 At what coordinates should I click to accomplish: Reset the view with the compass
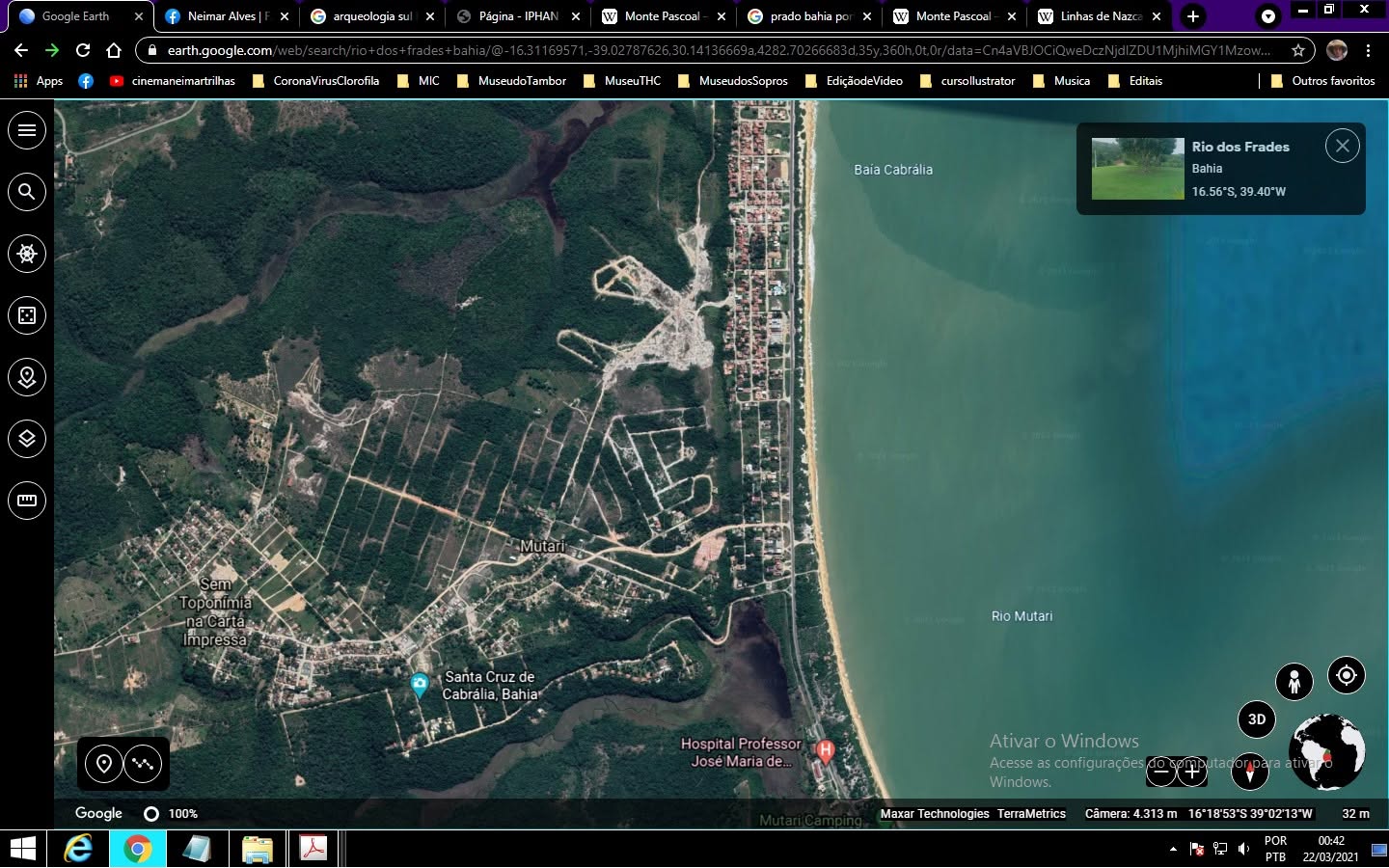(1250, 771)
